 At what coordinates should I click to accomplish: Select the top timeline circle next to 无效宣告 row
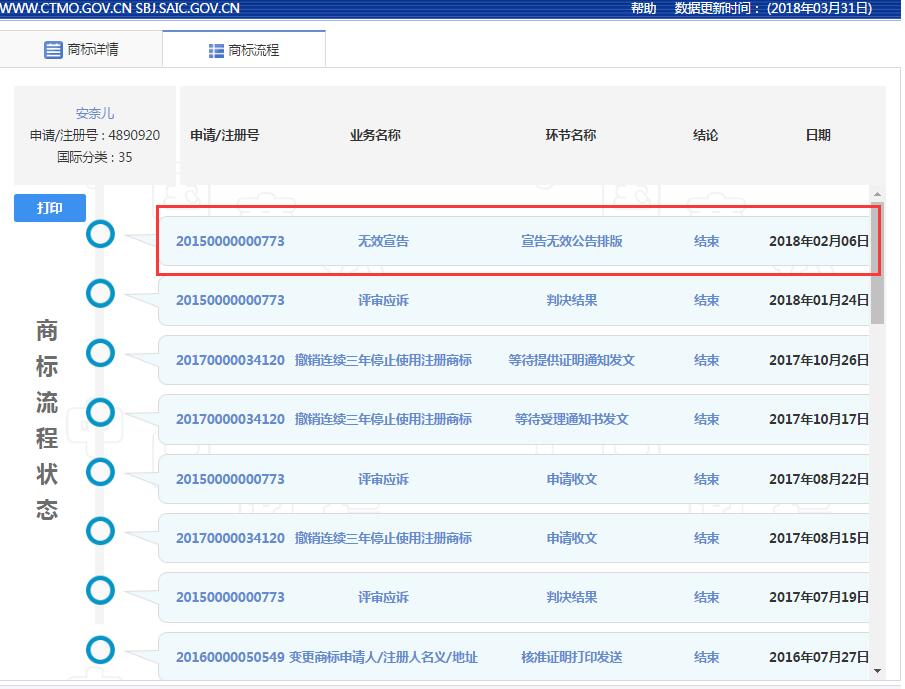tap(100, 234)
